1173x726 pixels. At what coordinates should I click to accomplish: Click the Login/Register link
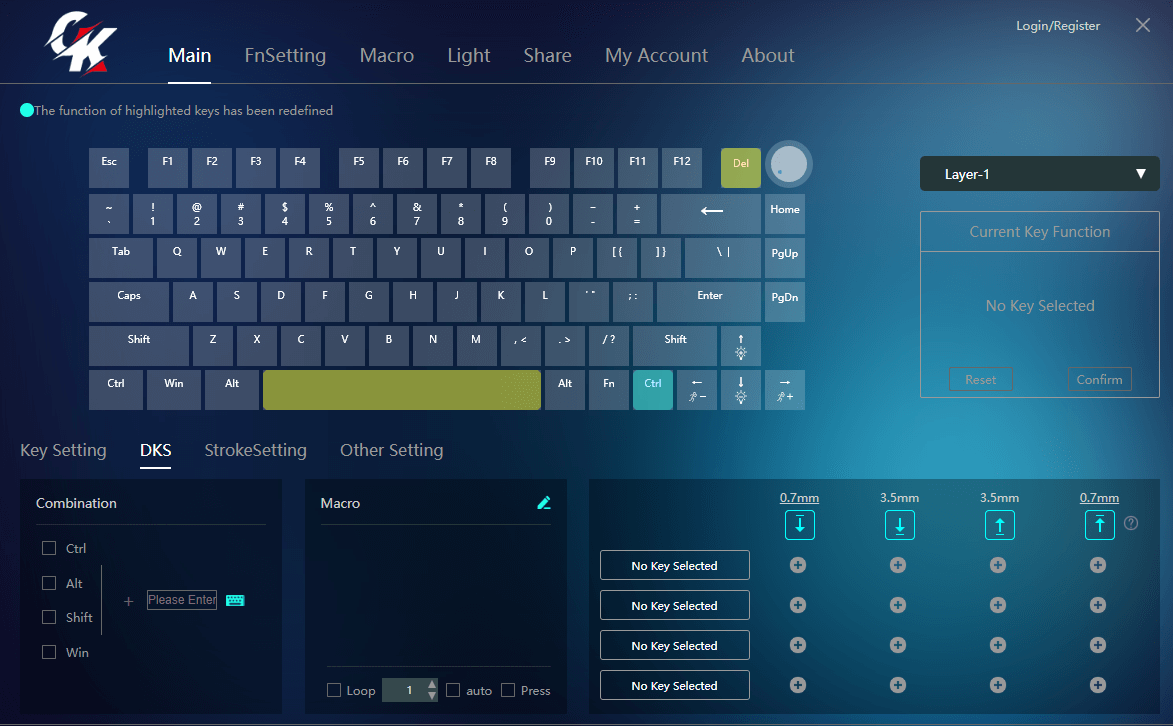[1058, 26]
